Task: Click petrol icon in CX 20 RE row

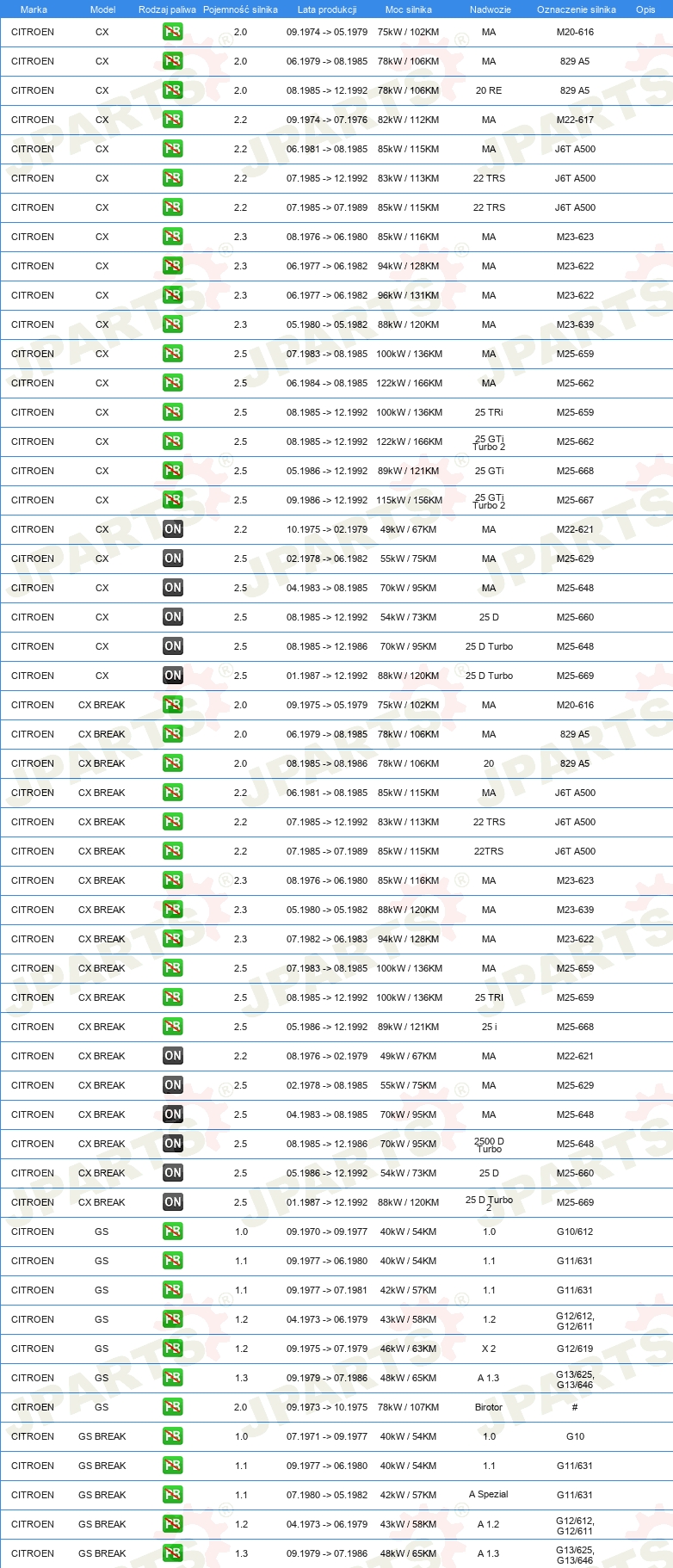Action: (173, 90)
